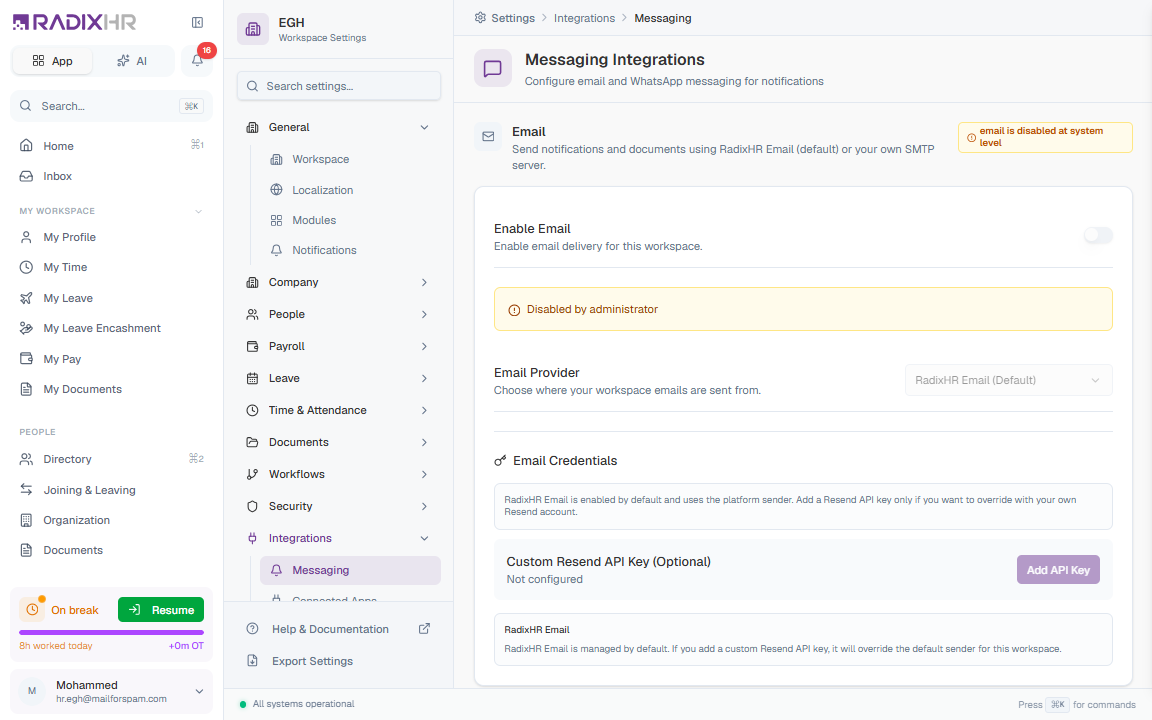The height and width of the screenshot is (720, 1152).
Task: Click the EGH workspace building icon
Action: (253, 29)
